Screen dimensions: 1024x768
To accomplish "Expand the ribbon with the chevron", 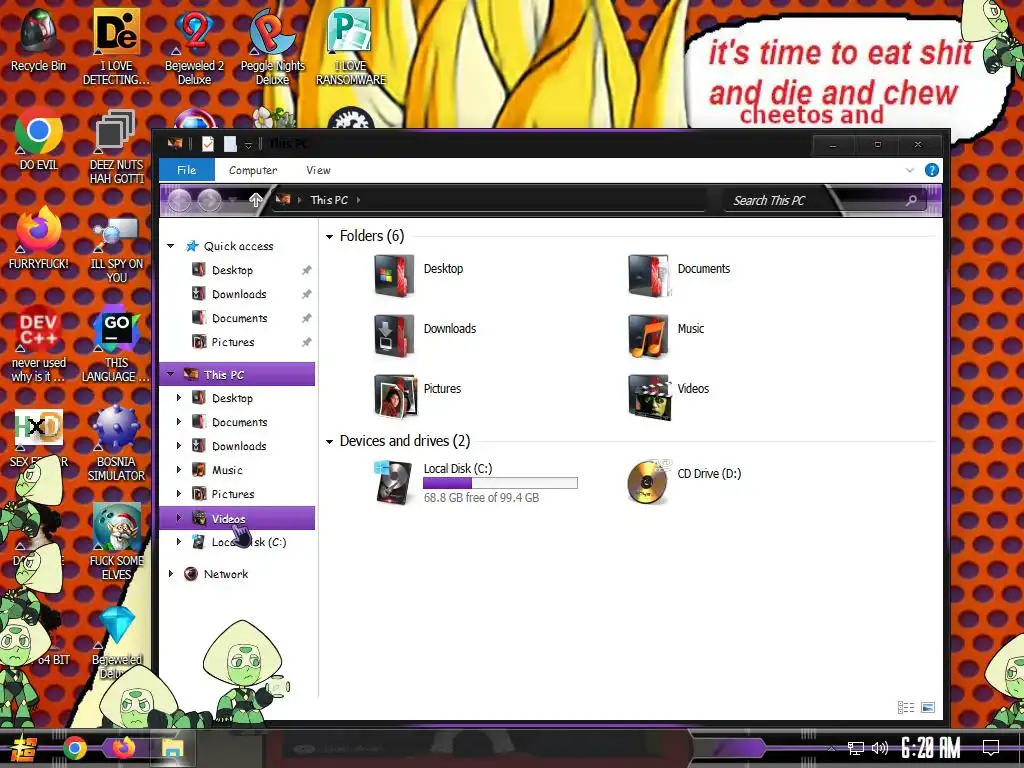I will [x=910, y=170].
